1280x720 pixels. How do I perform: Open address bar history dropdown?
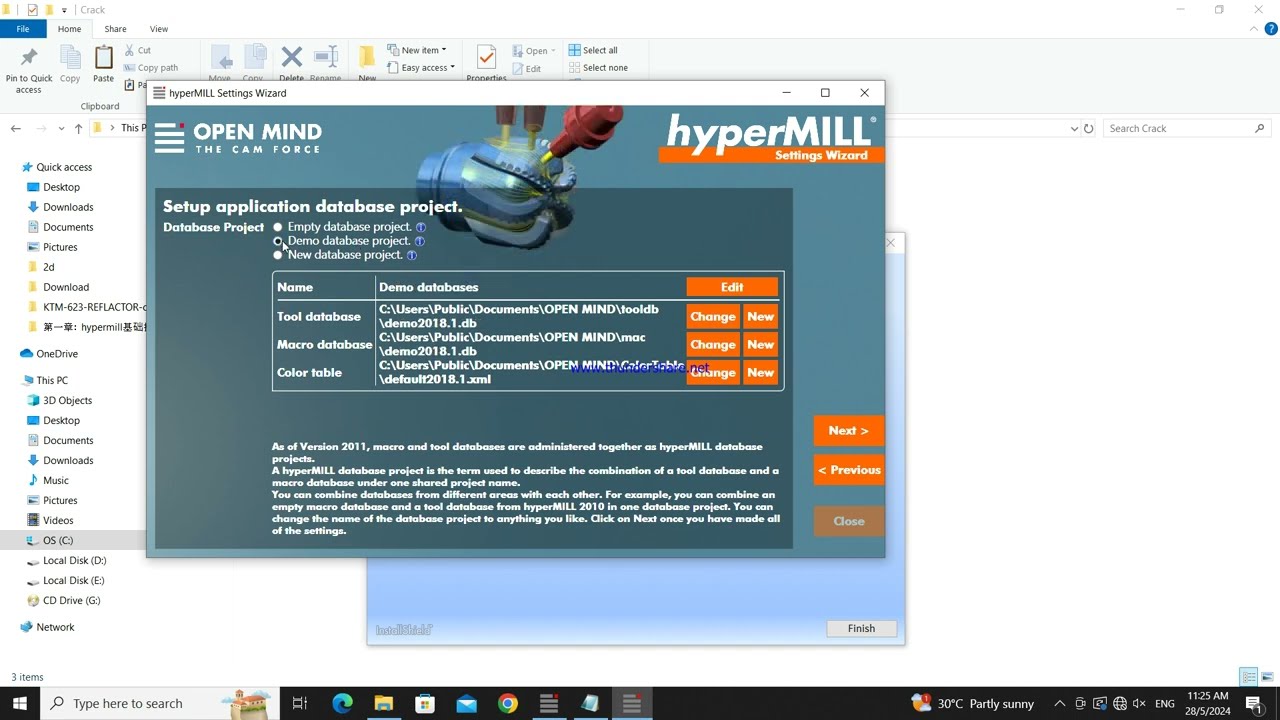(x=1075, y=129)
